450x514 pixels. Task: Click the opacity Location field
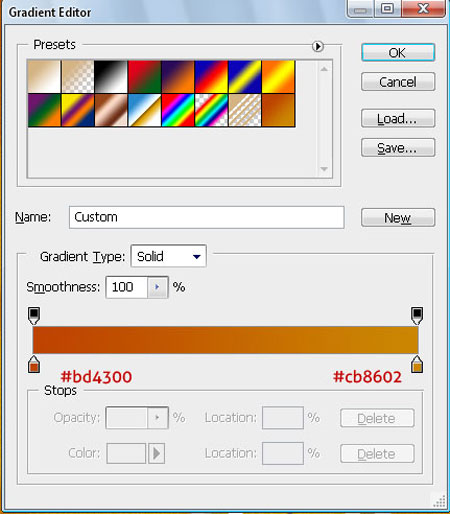pos(283,418)
